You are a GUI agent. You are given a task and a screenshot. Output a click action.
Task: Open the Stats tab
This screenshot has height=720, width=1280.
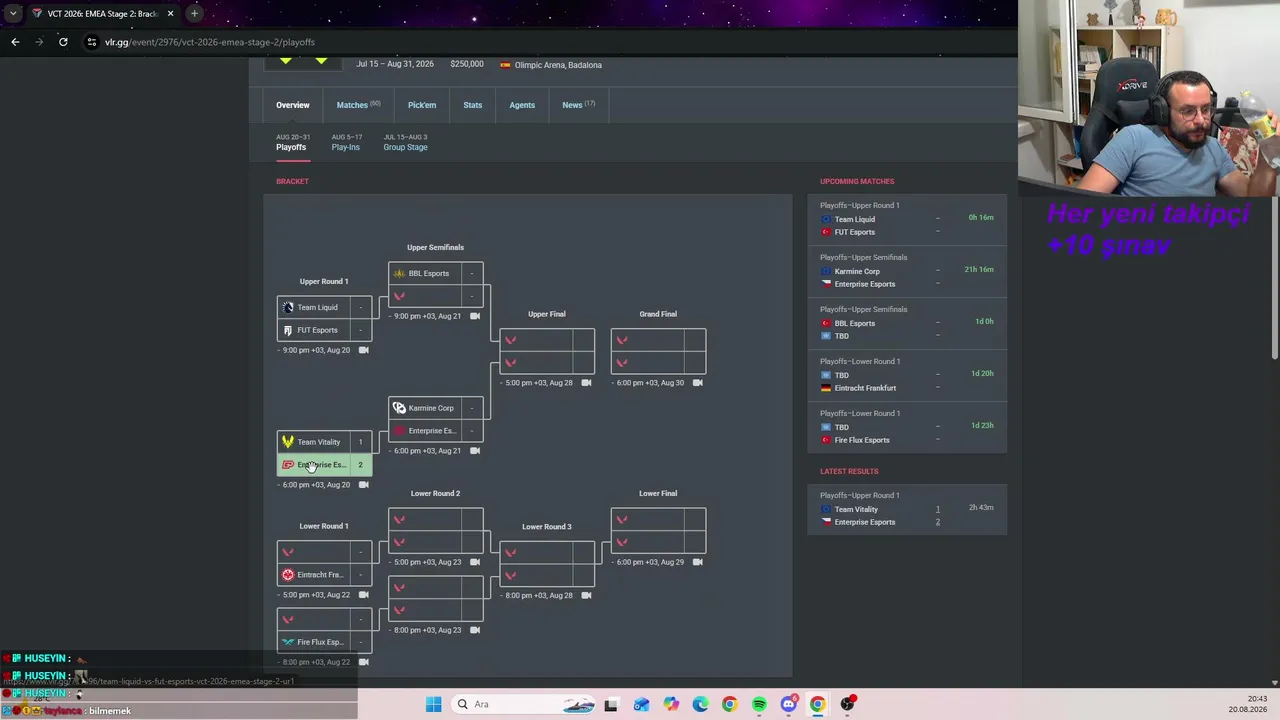tap(473, 105)
